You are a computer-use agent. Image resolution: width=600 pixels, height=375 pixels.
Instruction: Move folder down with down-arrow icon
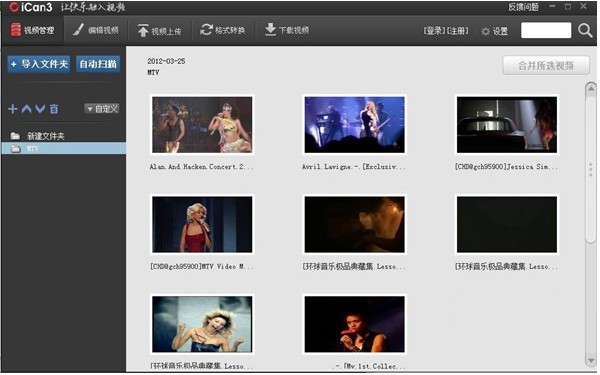click(40, 109)
